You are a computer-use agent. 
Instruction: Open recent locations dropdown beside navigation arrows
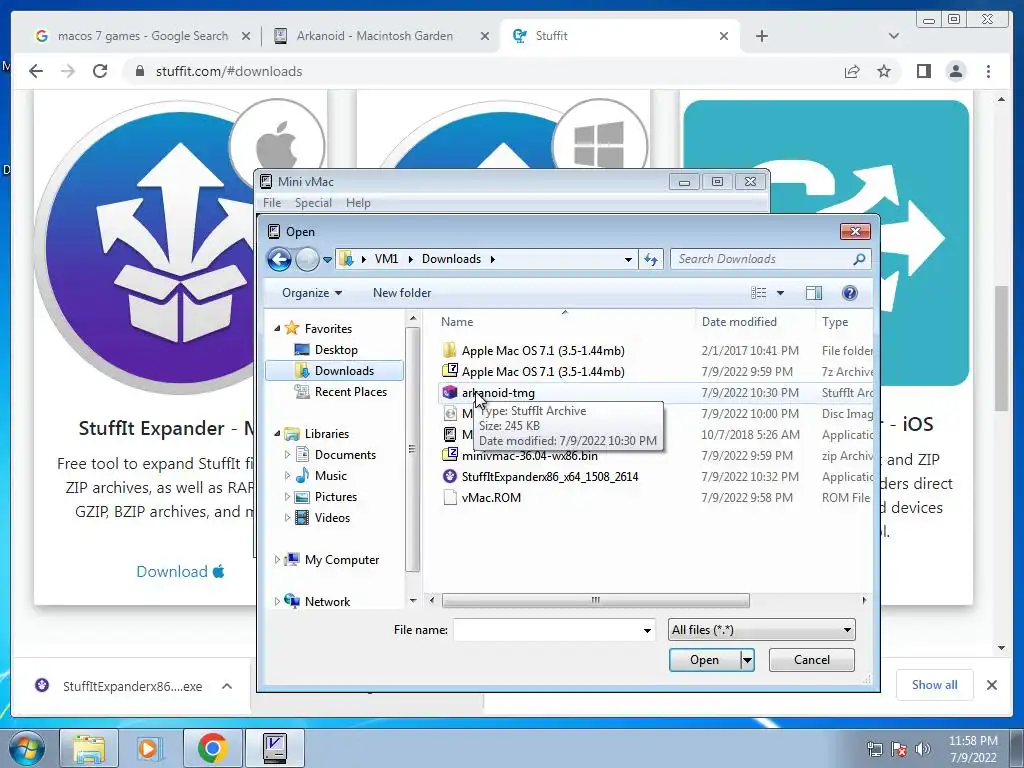(327, 260)
